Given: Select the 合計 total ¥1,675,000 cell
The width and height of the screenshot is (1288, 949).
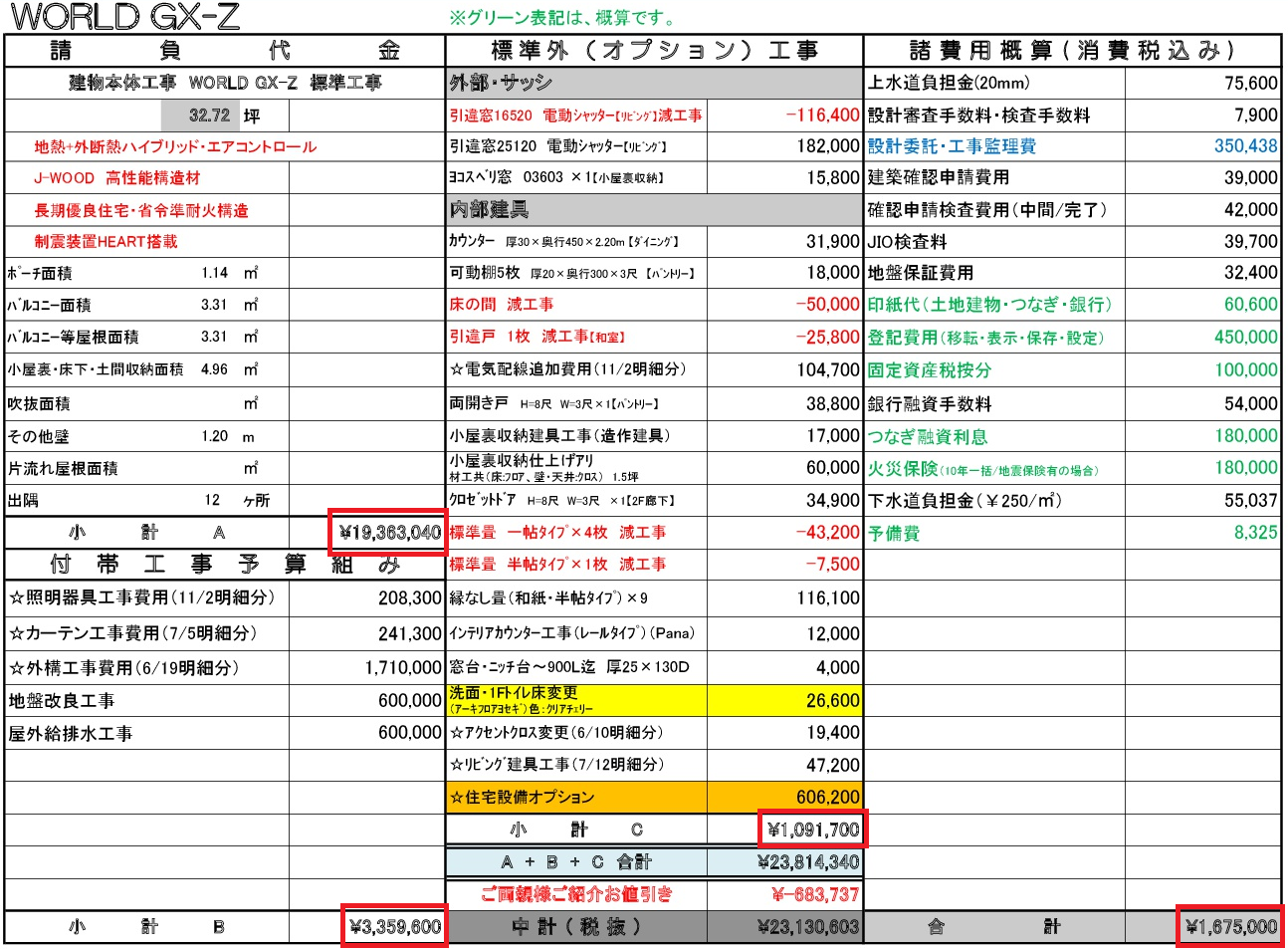Looking at the screenshot, I should [1231, 925].
